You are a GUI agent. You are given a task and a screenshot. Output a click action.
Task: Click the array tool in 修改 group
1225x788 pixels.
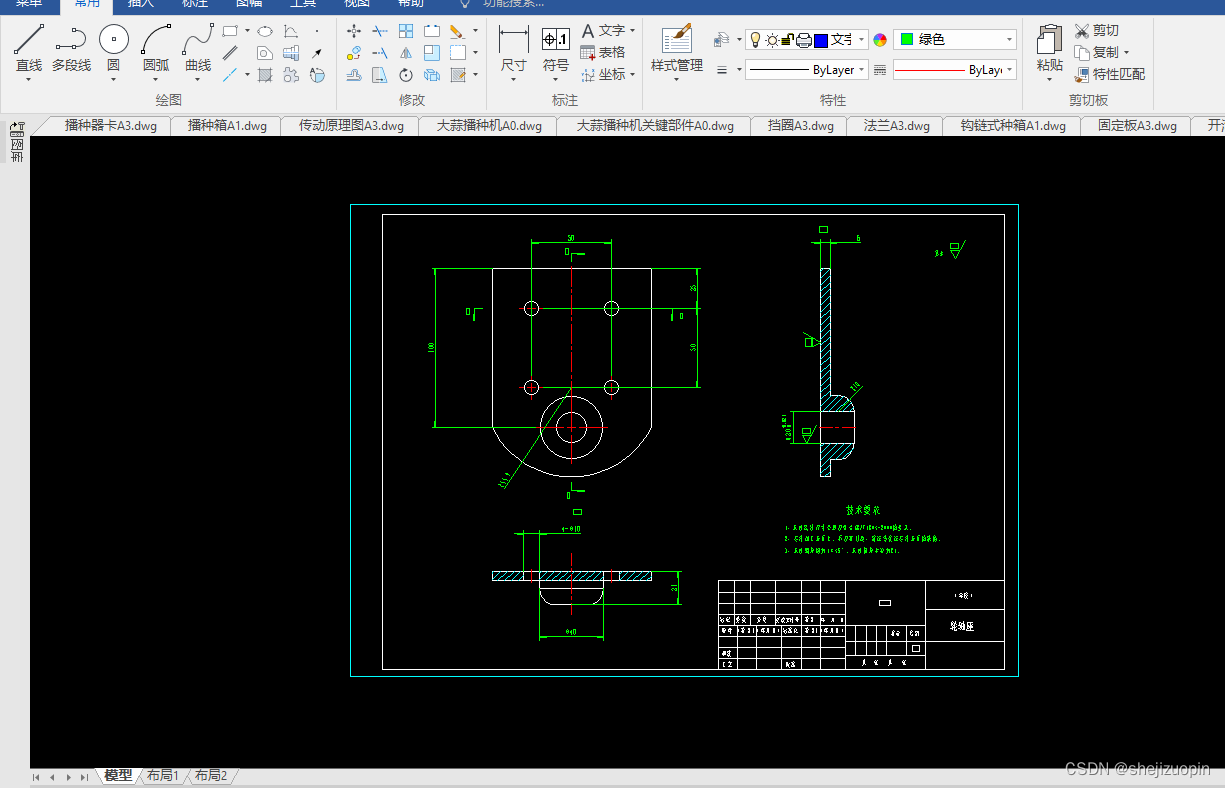(x=406, y=31)
